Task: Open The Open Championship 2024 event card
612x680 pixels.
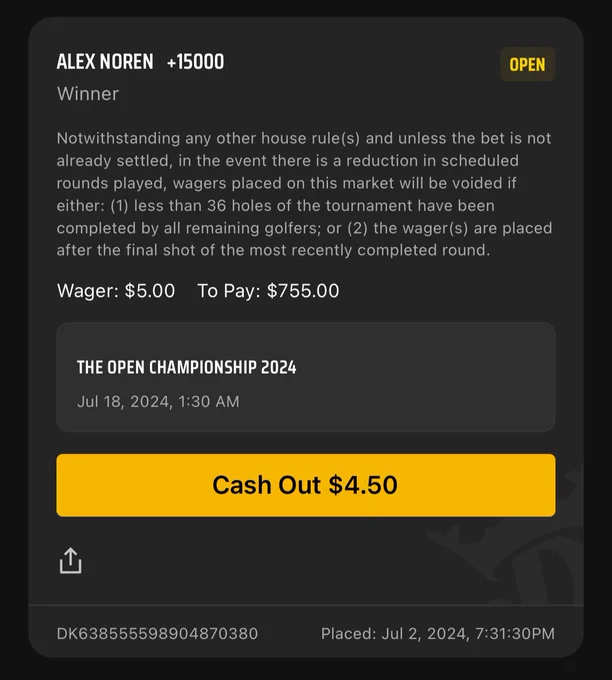Action: click(306, 377)
